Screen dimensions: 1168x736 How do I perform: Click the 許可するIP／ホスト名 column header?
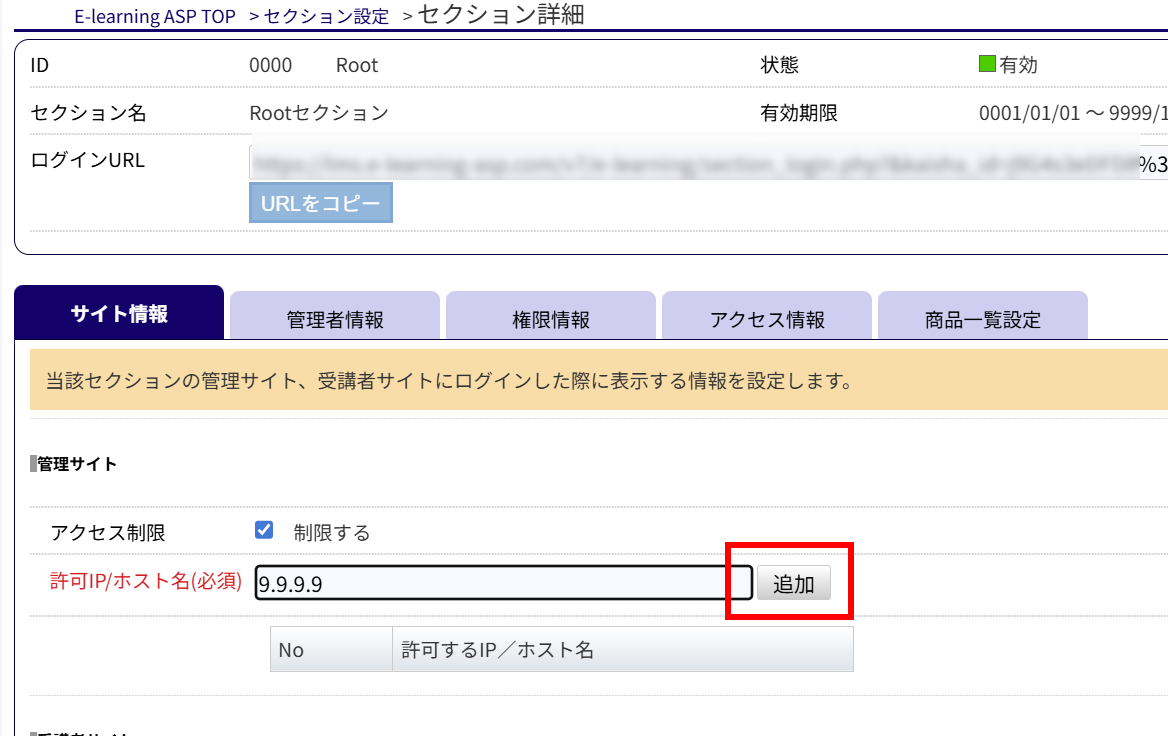(498, 650)
